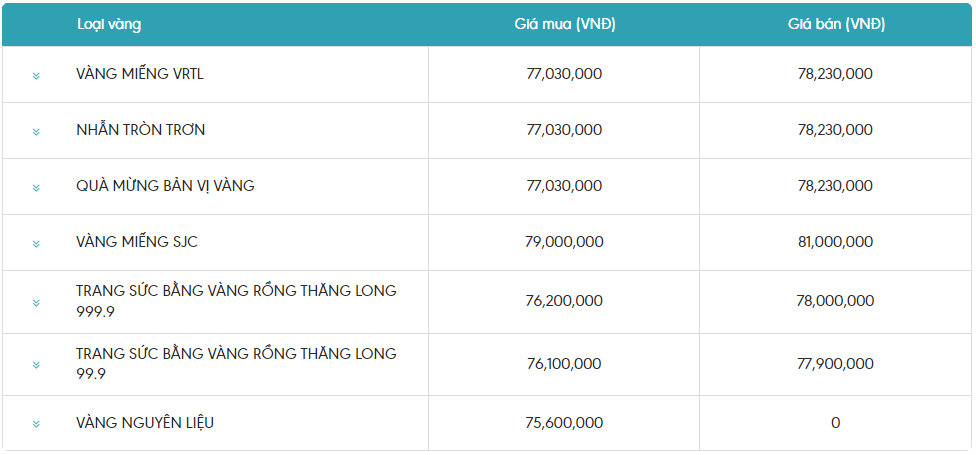Select the VÀNG MIẾNG SJC label
Screen dimensions: 976x455
pyautogui.click(x=143, y=242)
